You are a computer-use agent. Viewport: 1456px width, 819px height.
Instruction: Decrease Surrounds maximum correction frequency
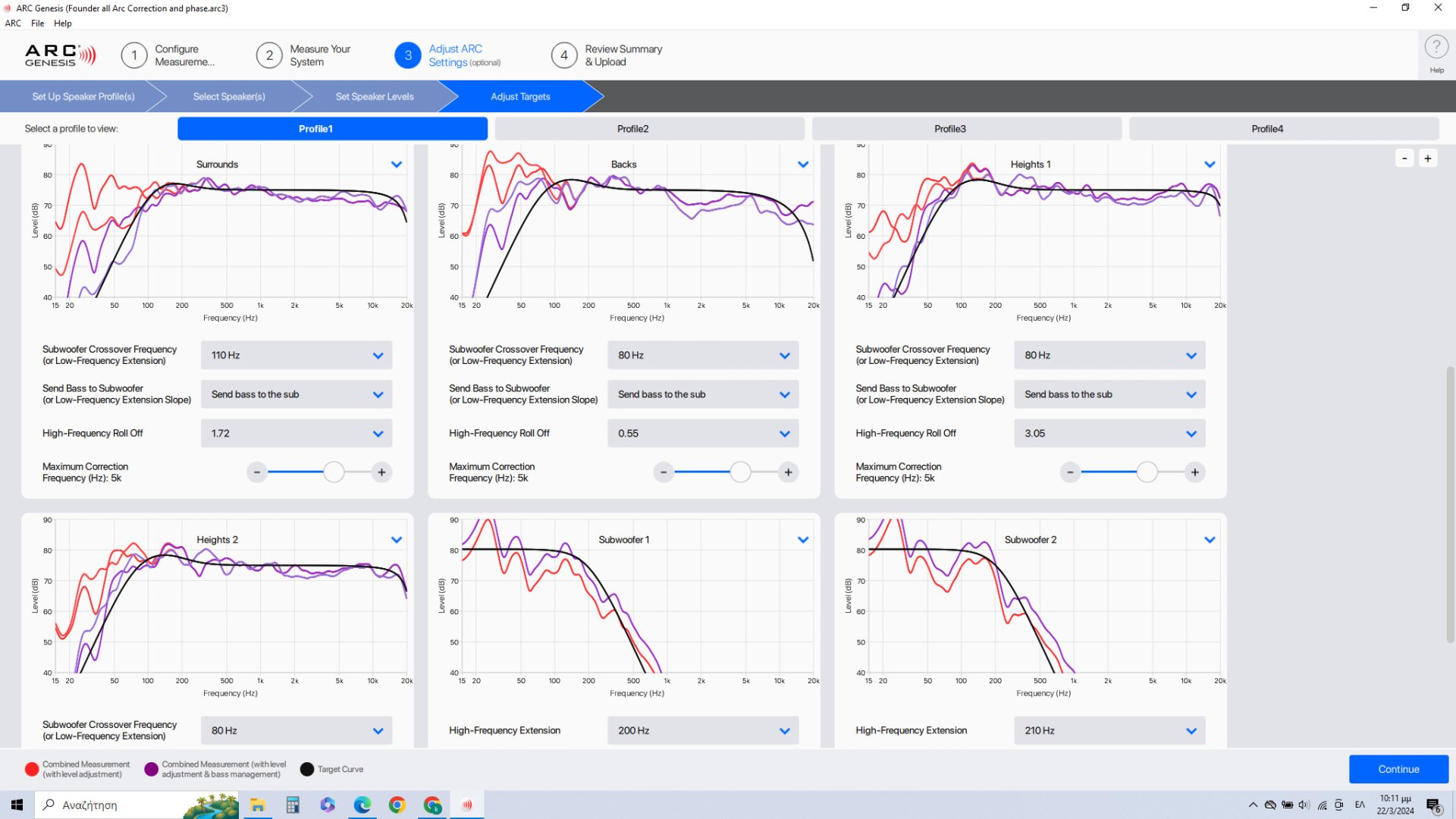tap(257, 472)
